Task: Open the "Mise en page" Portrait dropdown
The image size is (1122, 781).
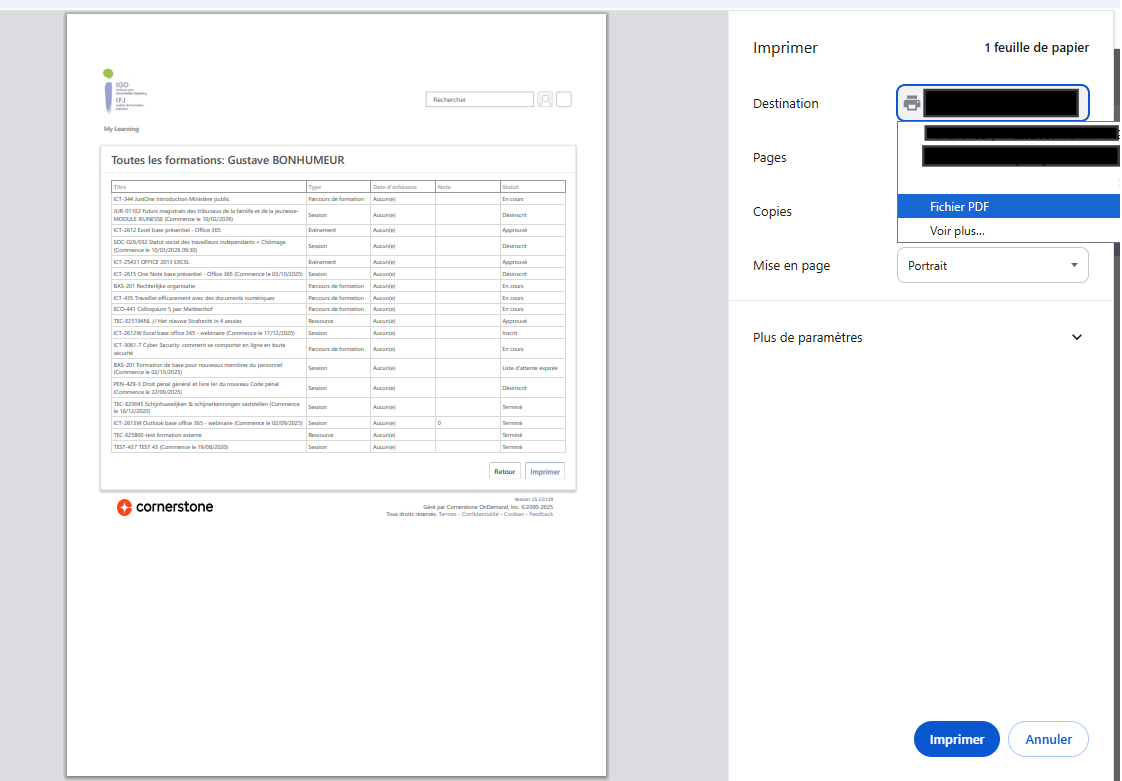Action: coord(992,265)
